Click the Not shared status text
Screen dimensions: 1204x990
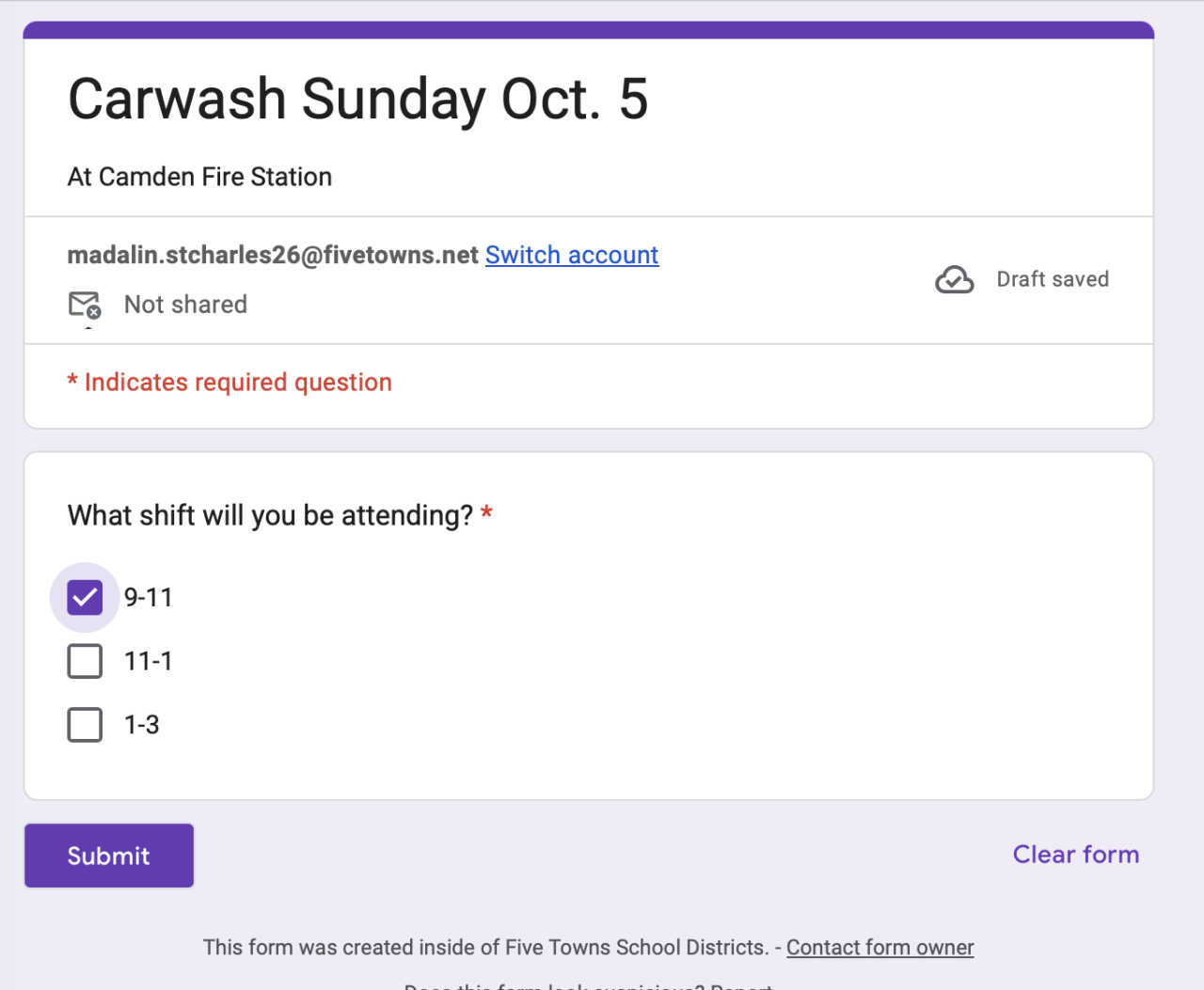click(x=185, y=305)
